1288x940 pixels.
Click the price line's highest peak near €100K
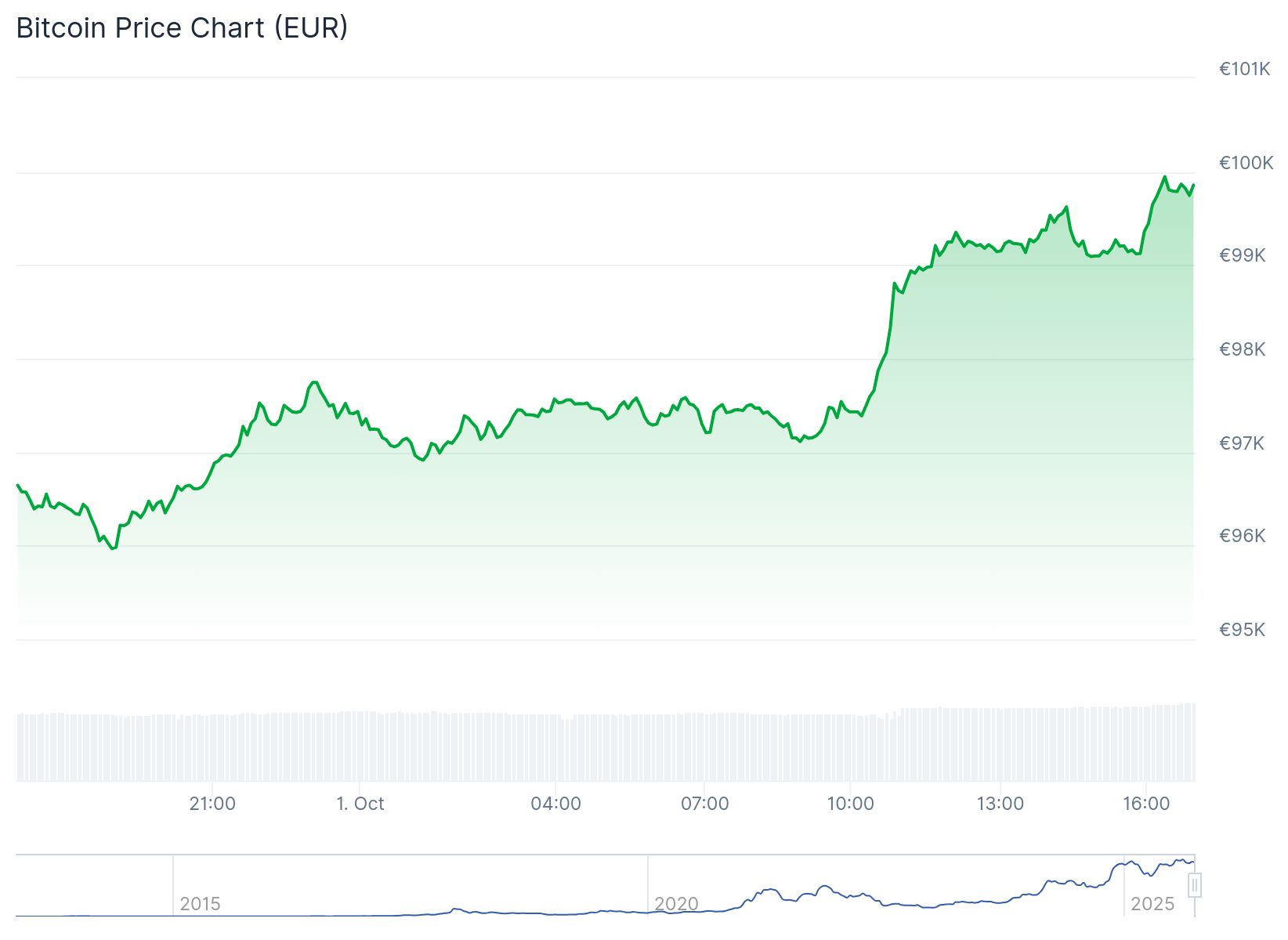pos(1164,177)
